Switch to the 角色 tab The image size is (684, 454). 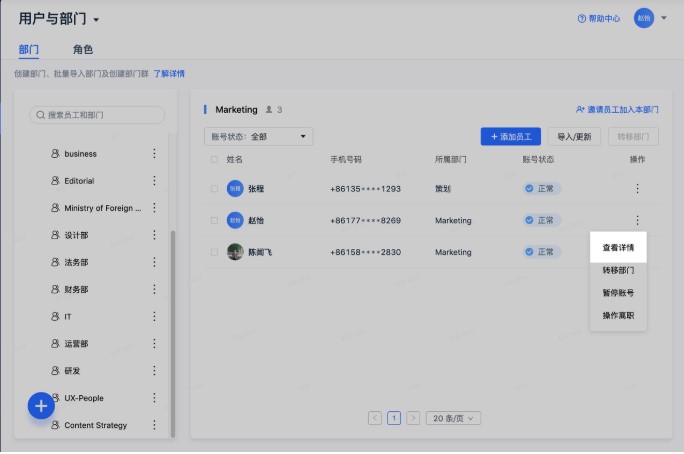coord(83,49)
